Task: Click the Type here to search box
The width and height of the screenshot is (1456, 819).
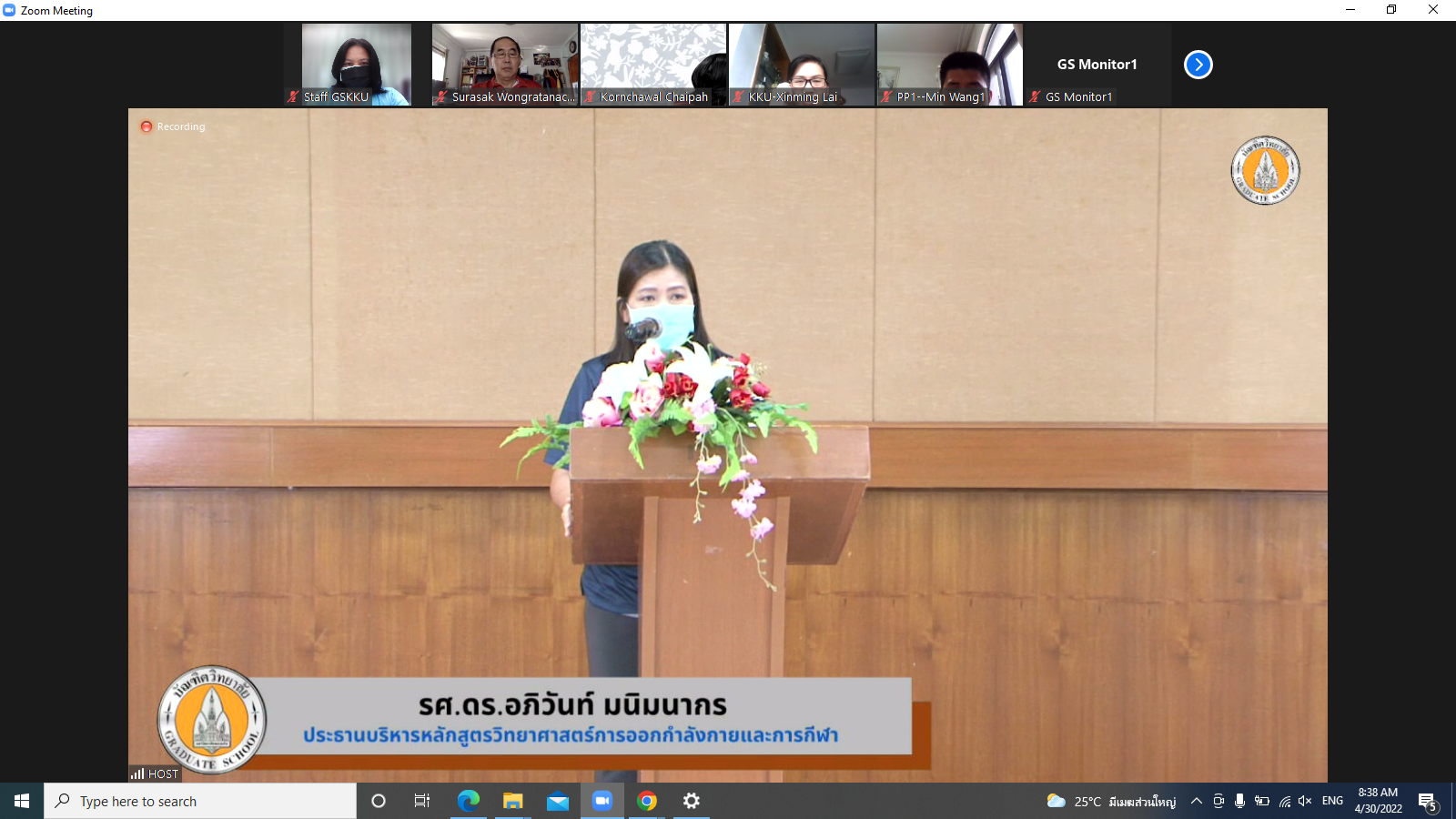Action: click(x=200, y=801)
